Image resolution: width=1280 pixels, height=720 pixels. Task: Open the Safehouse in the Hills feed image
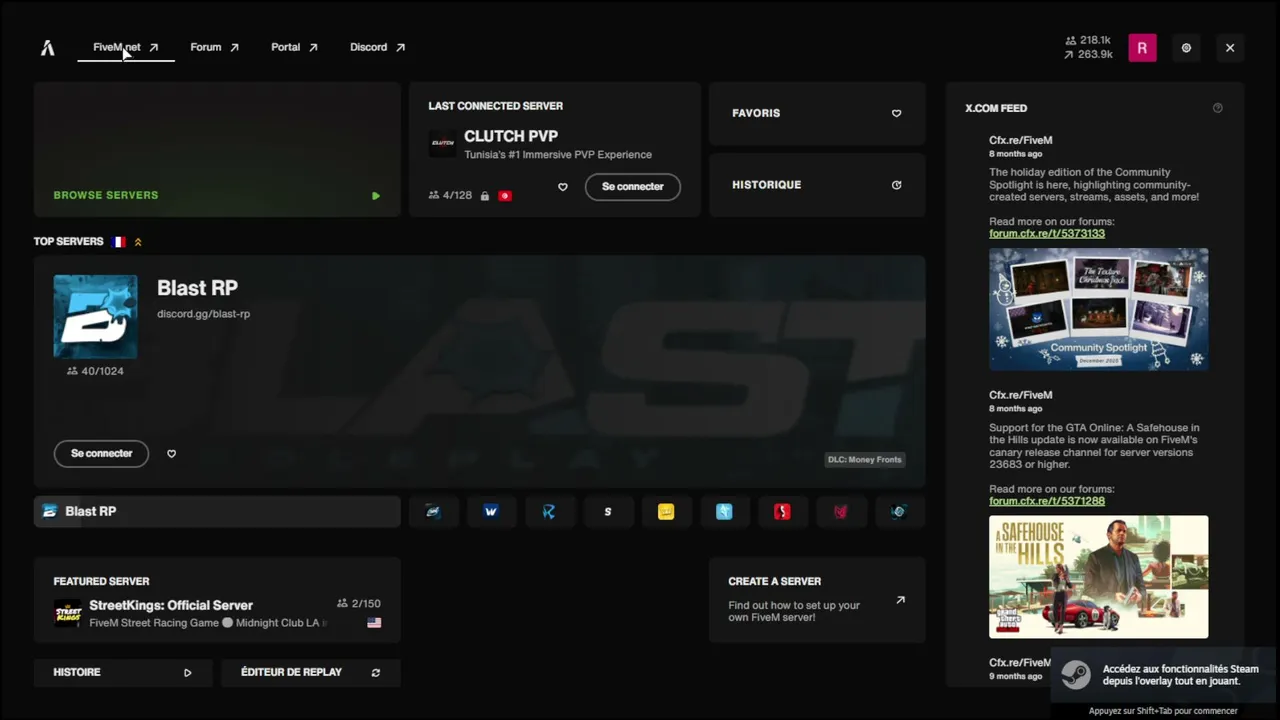click(x=1098, y=577)
